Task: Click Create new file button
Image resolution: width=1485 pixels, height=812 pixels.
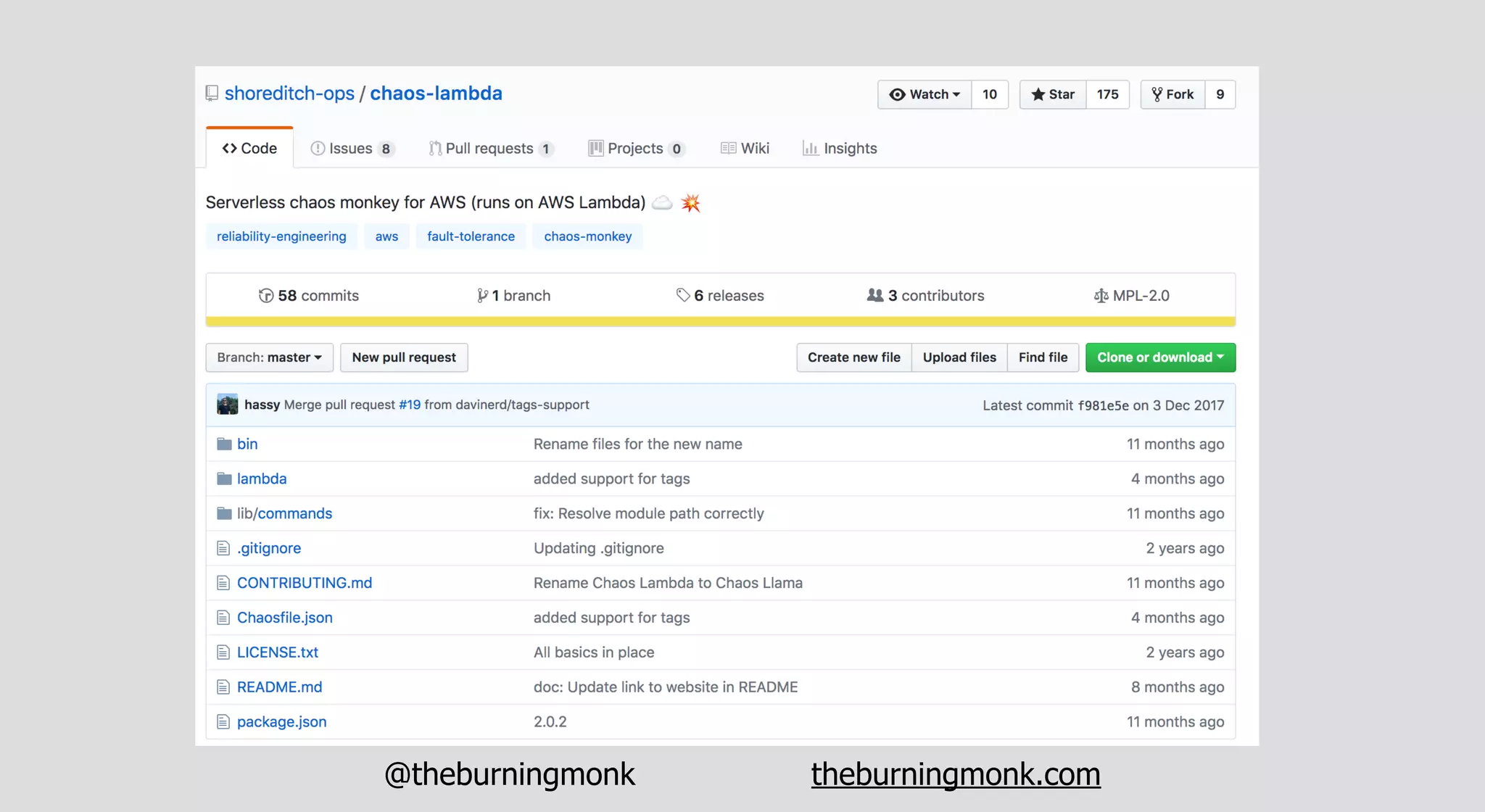Action: pos(854,357)
